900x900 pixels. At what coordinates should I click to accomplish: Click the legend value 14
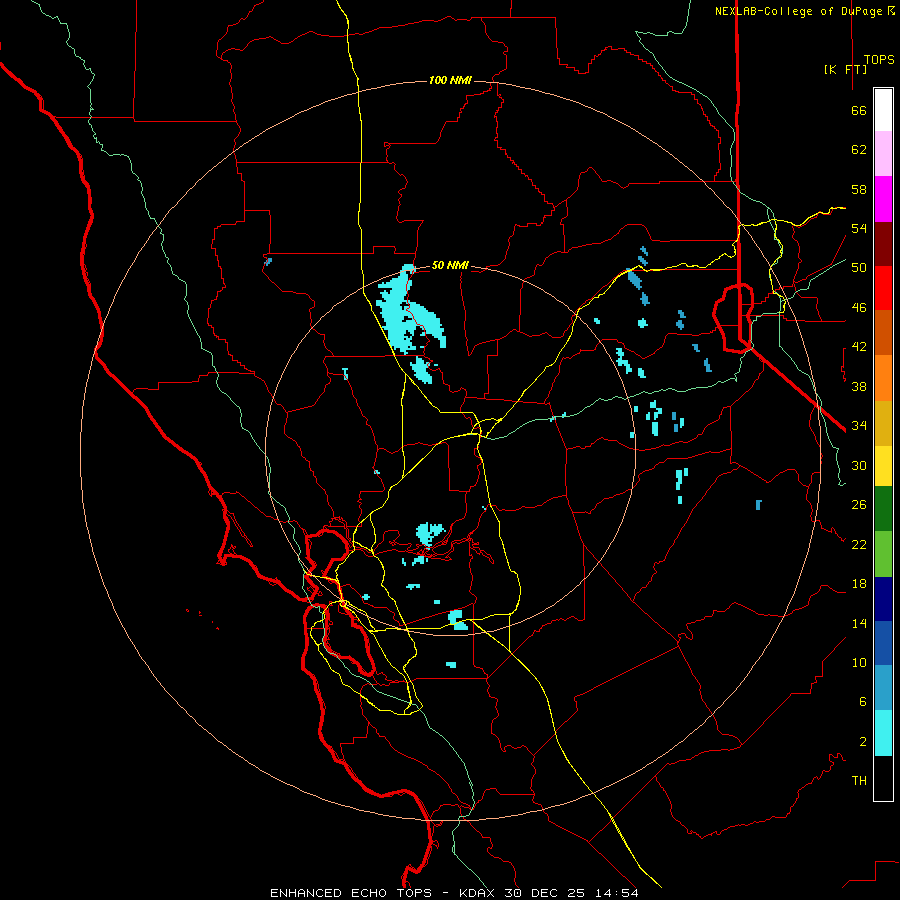click(859, 623)
